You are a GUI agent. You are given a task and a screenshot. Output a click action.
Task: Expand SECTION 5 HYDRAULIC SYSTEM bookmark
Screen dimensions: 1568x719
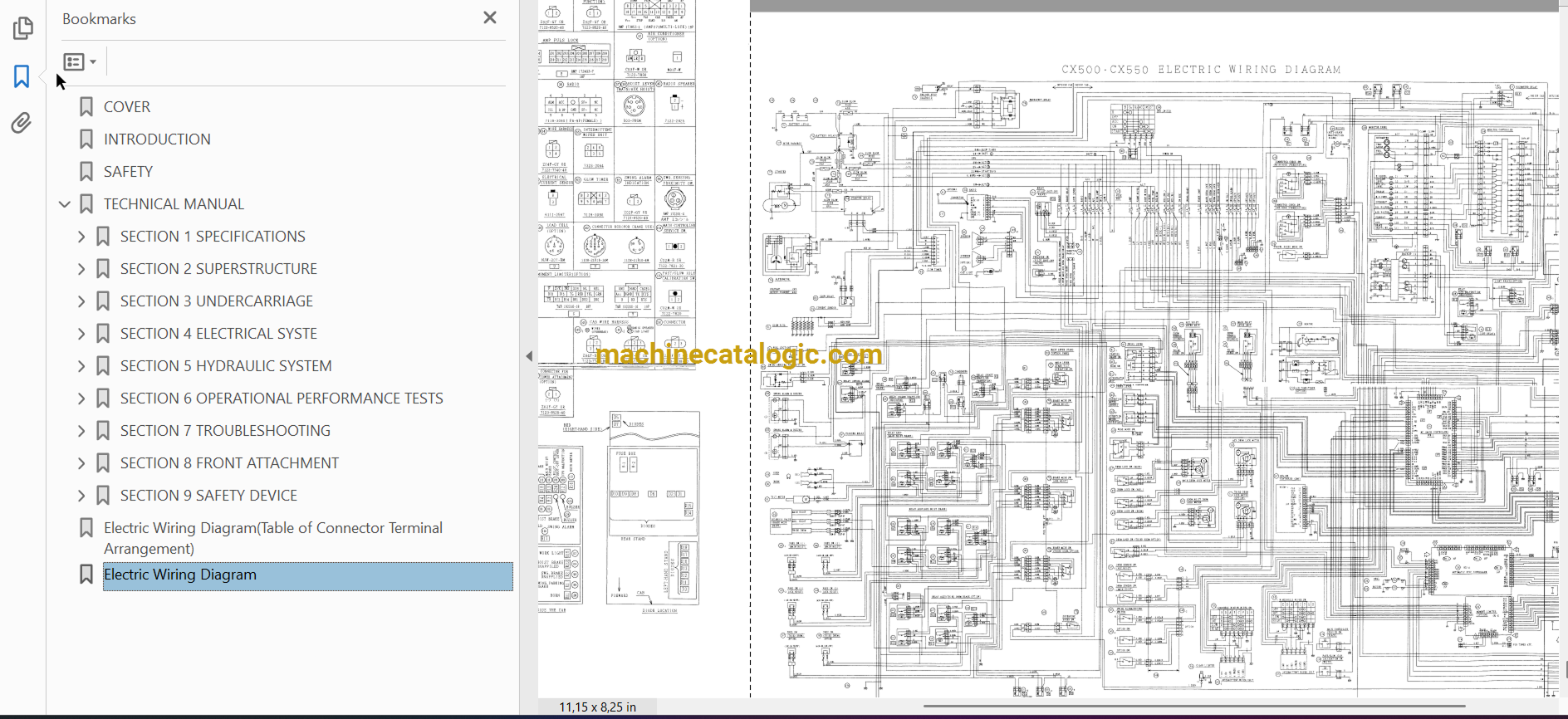pyautogui.click(x=81, y=366)
